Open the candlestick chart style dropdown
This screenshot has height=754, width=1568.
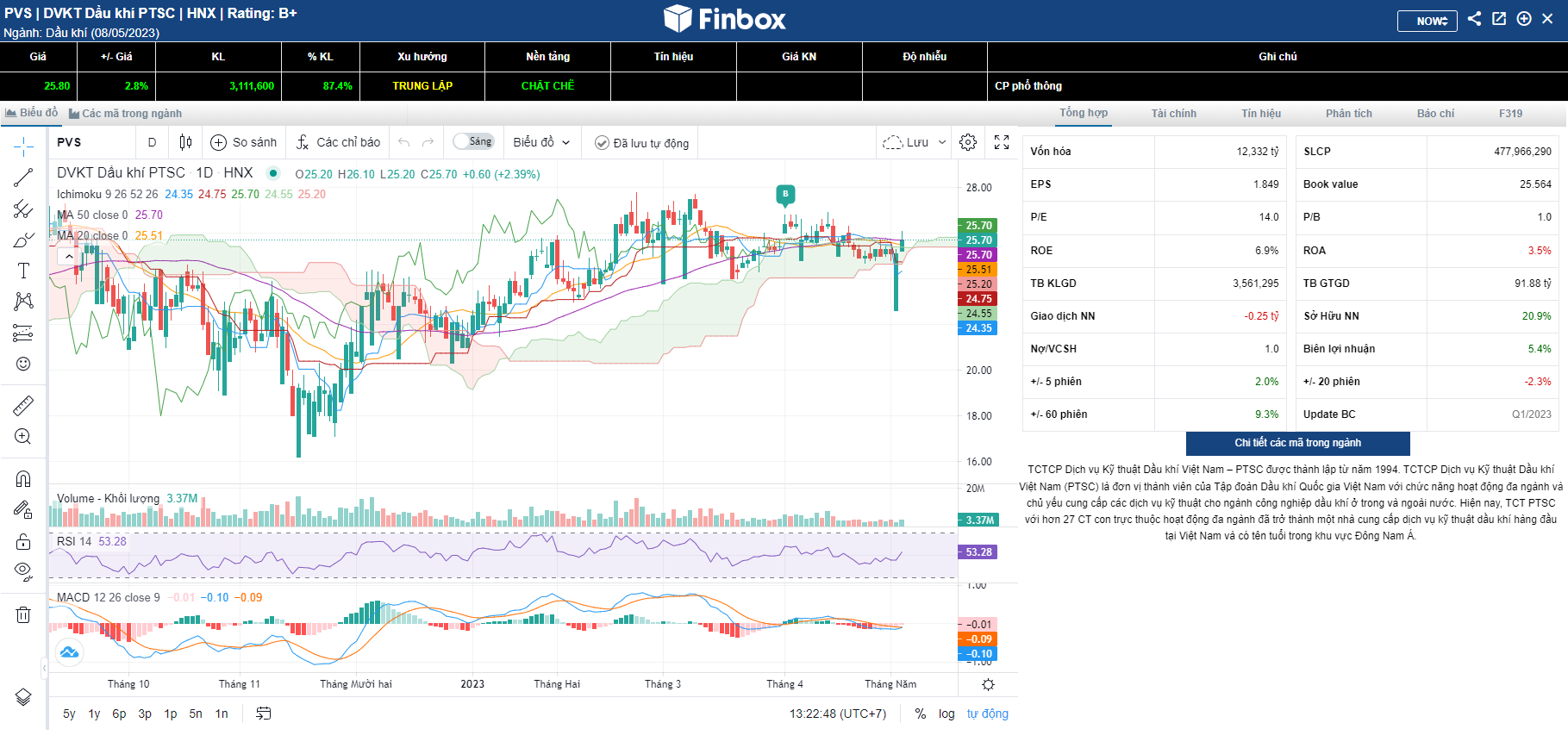(185, 142)
